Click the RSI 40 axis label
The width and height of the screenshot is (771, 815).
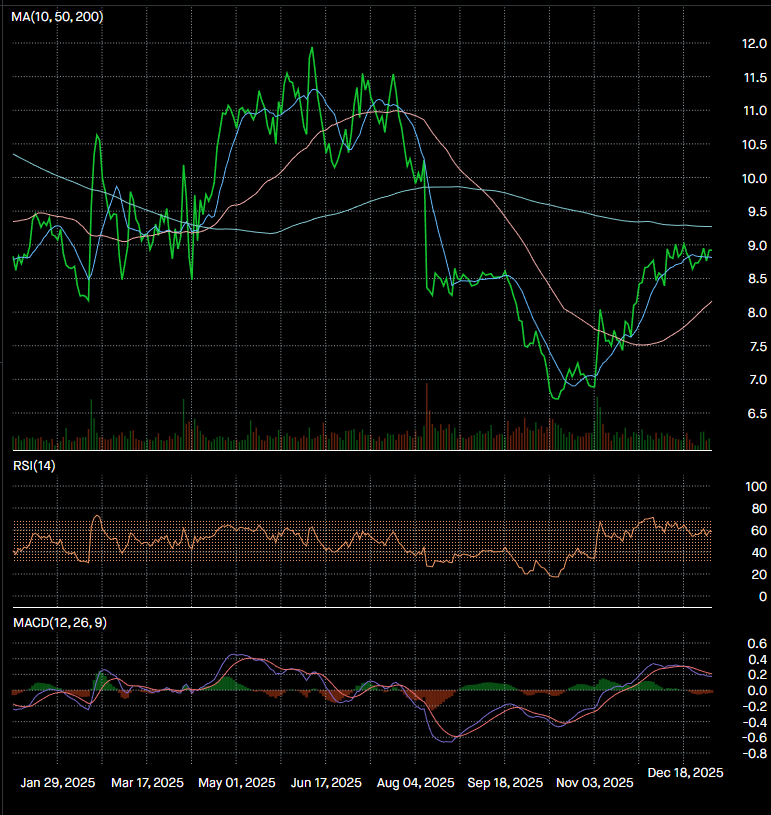pos(759,553)
